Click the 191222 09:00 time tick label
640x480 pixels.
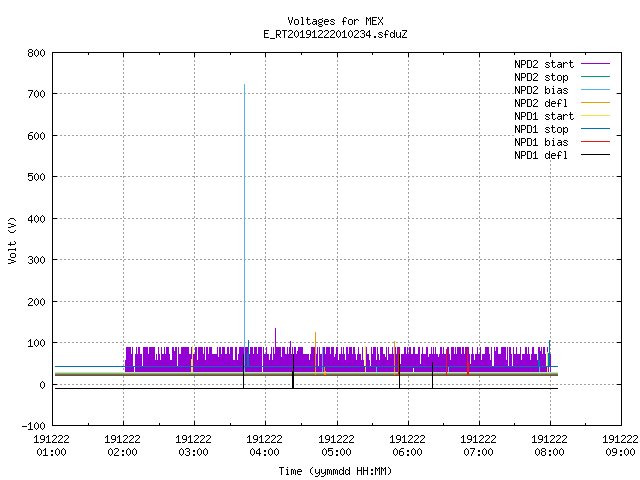click(620, 446)
